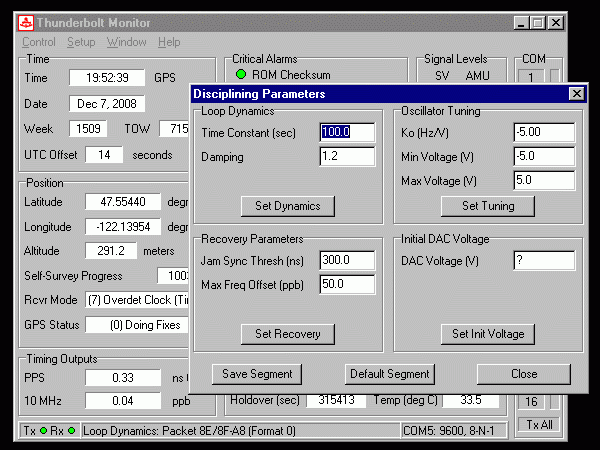This screenshot has width=600, height=450.
Task: Click the Week value 1509
Action: [x=88, y=129]
